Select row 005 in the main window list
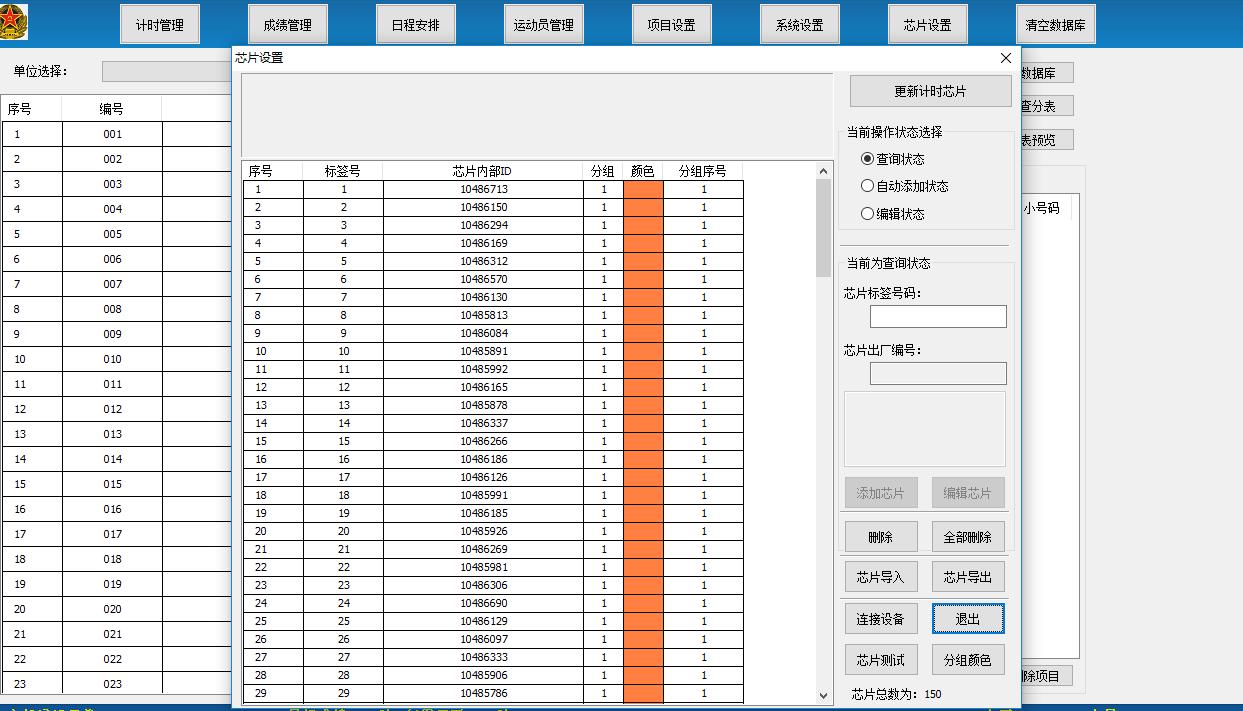 point(116,234)
